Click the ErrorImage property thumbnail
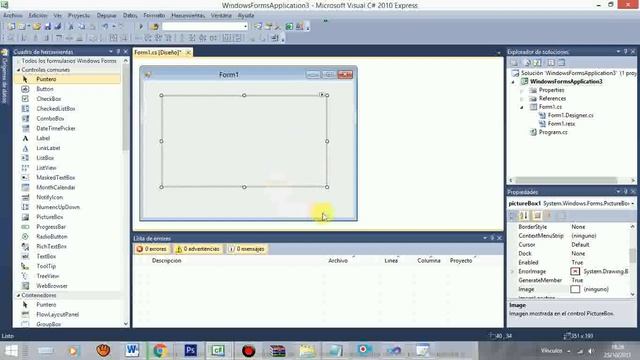640x360 pixels. point(575,271)
